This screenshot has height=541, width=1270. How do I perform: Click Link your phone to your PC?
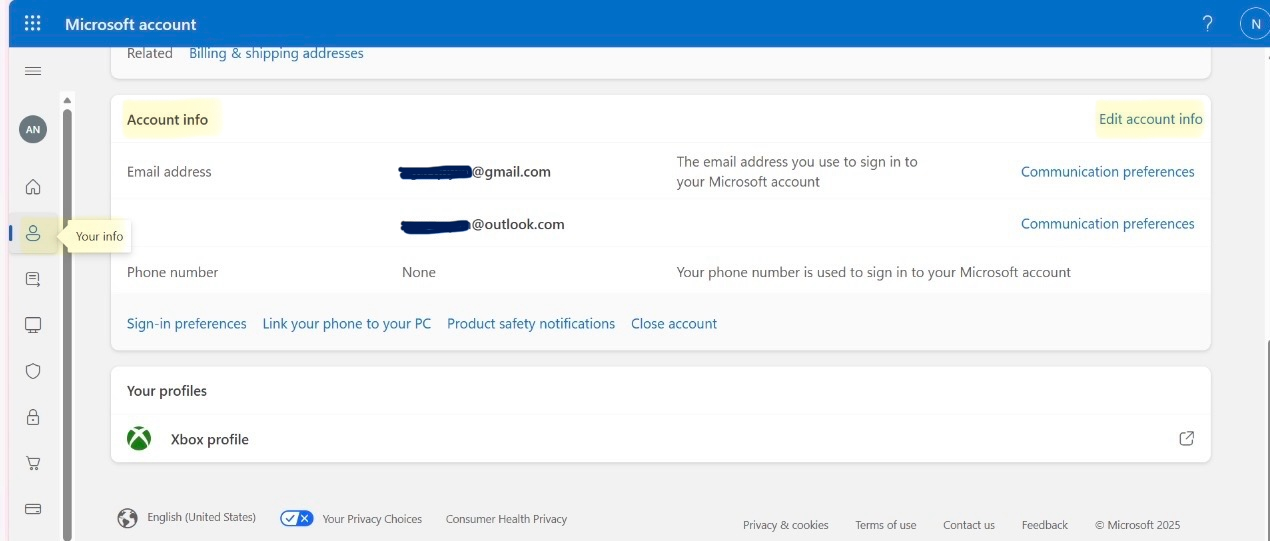(347, 324)
